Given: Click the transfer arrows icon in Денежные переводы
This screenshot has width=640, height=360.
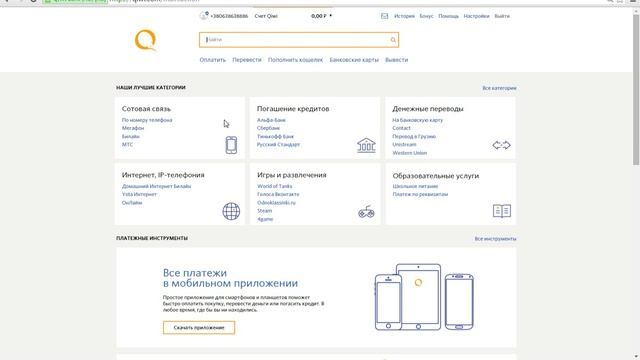Looking at the screenshot, I should 501,145.
